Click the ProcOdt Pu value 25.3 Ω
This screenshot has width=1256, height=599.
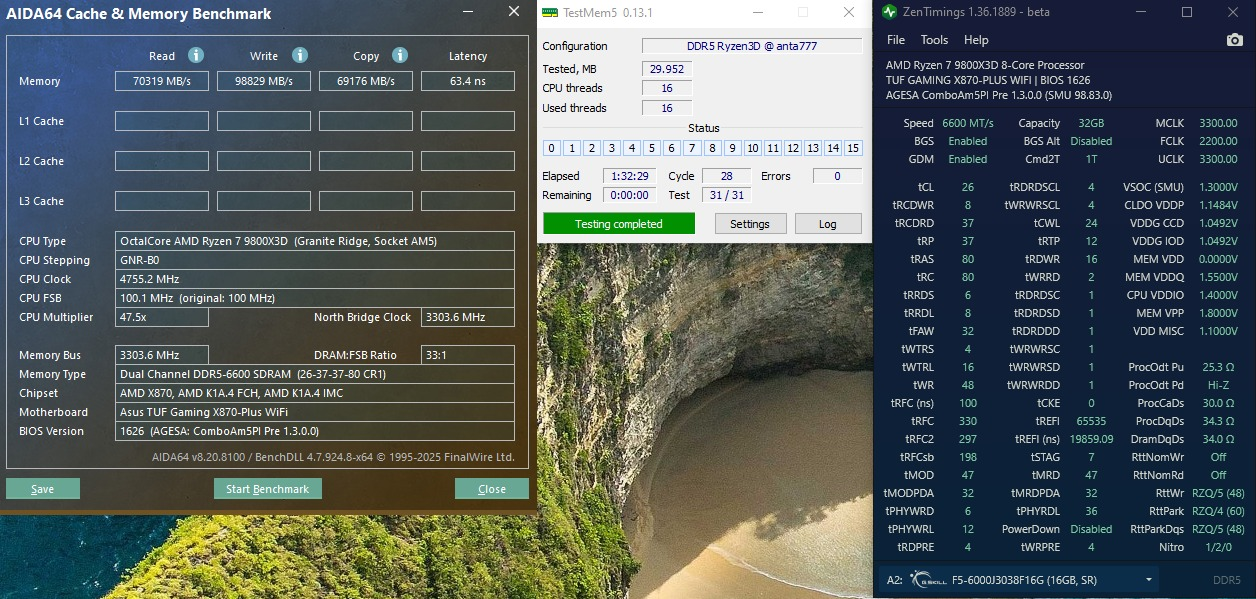1218,367
